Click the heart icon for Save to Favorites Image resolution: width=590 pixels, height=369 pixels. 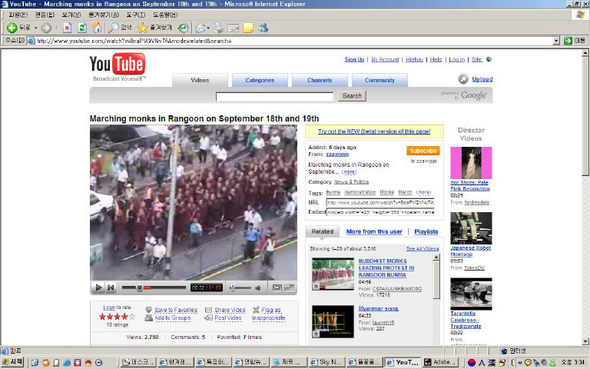click(149, 310)
